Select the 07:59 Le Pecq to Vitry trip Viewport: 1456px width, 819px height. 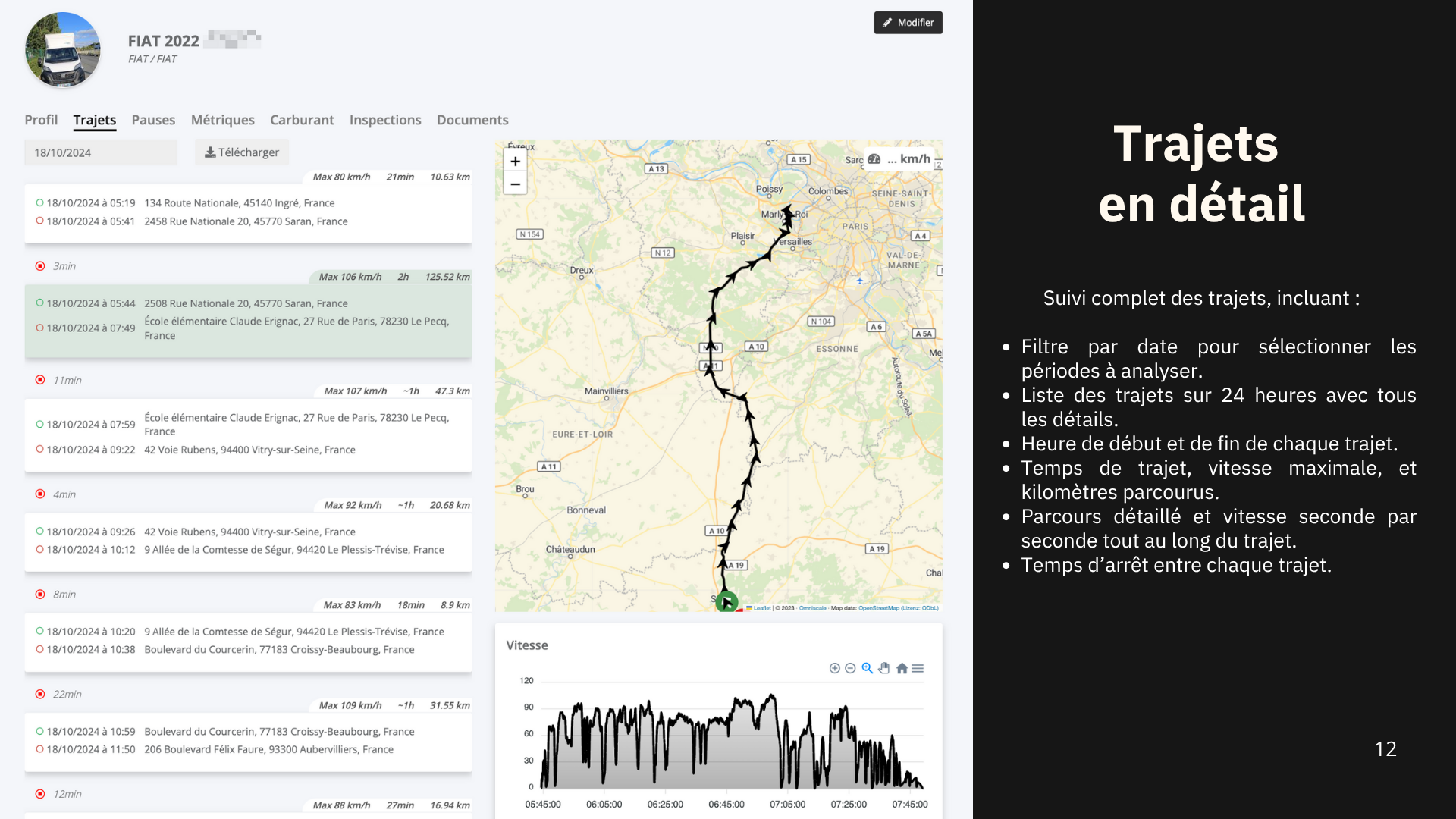[x=248, y=434]
